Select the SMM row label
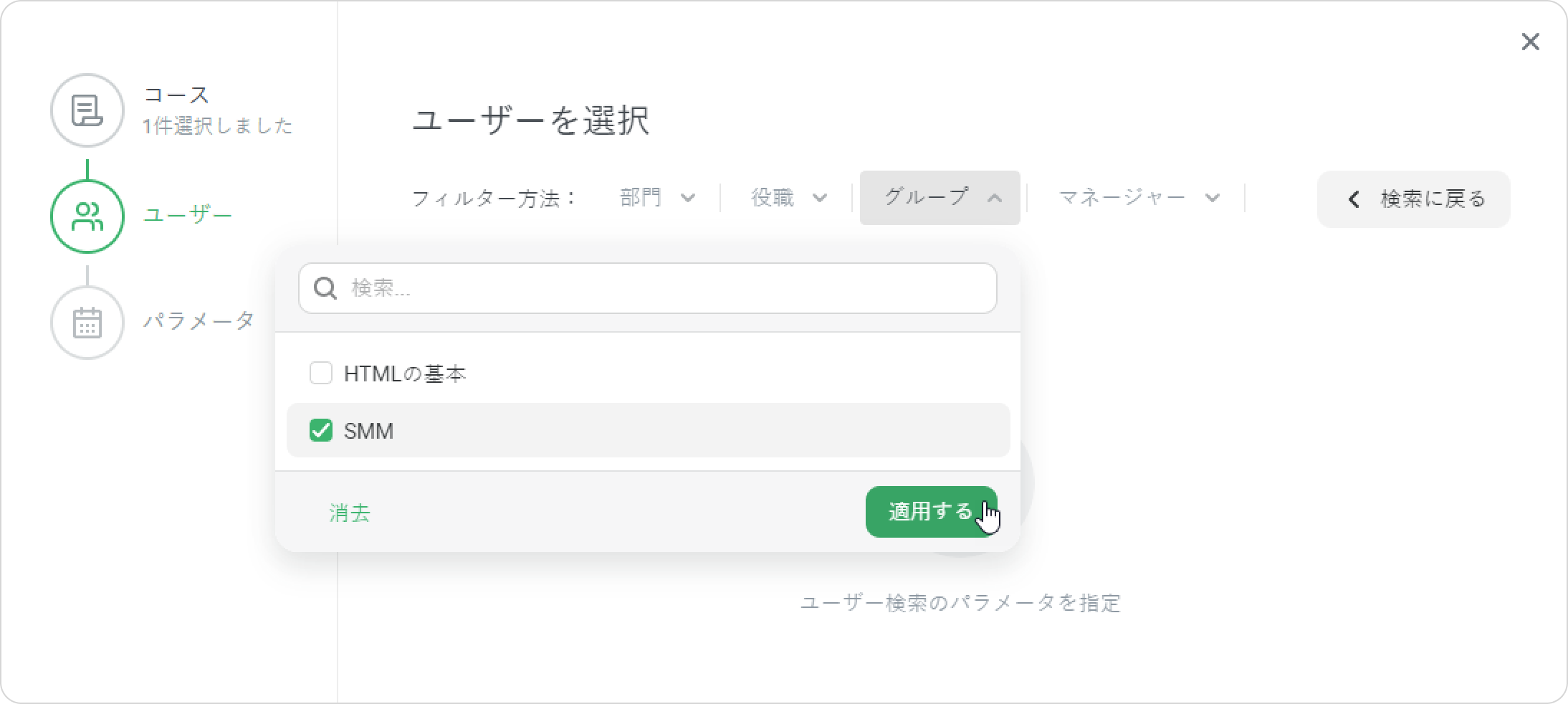Viewport: 1568px width, 704px height. [369, 431]
